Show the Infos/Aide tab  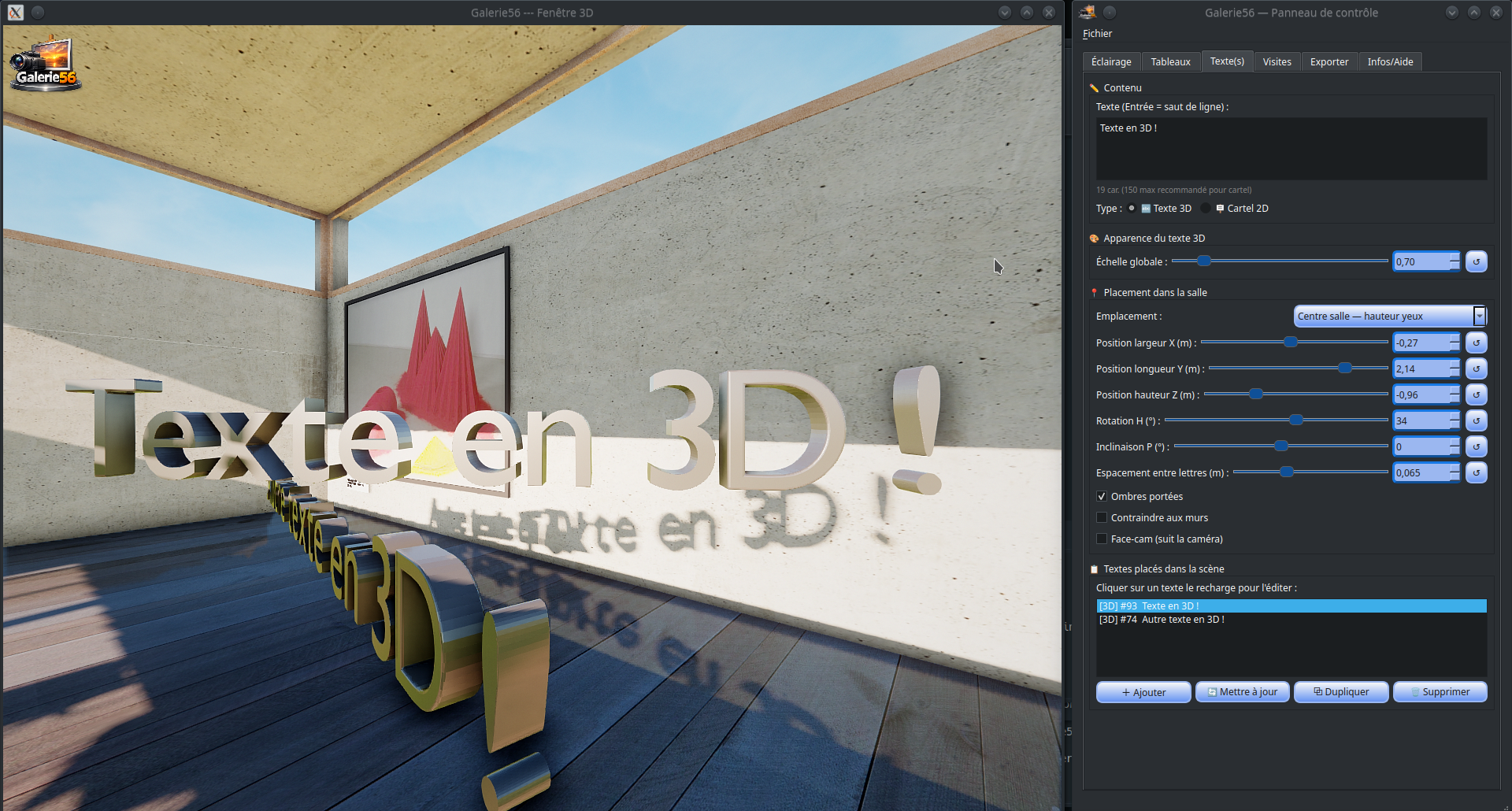tap(1390, 61)
